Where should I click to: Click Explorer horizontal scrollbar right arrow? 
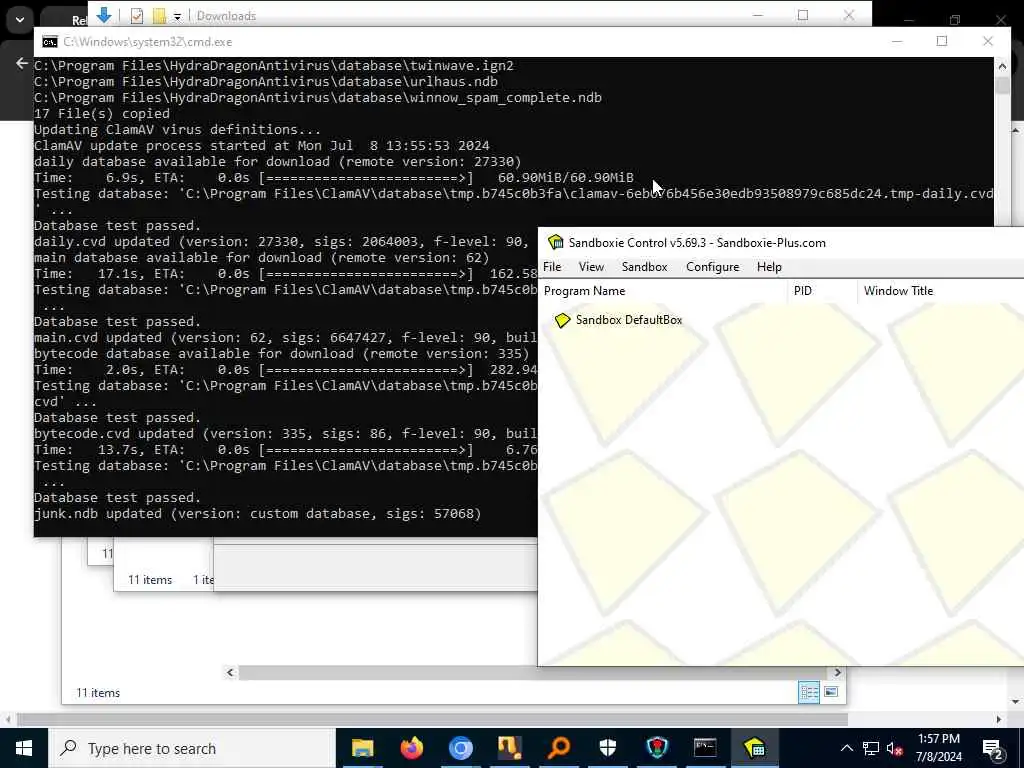pos(837,672)
